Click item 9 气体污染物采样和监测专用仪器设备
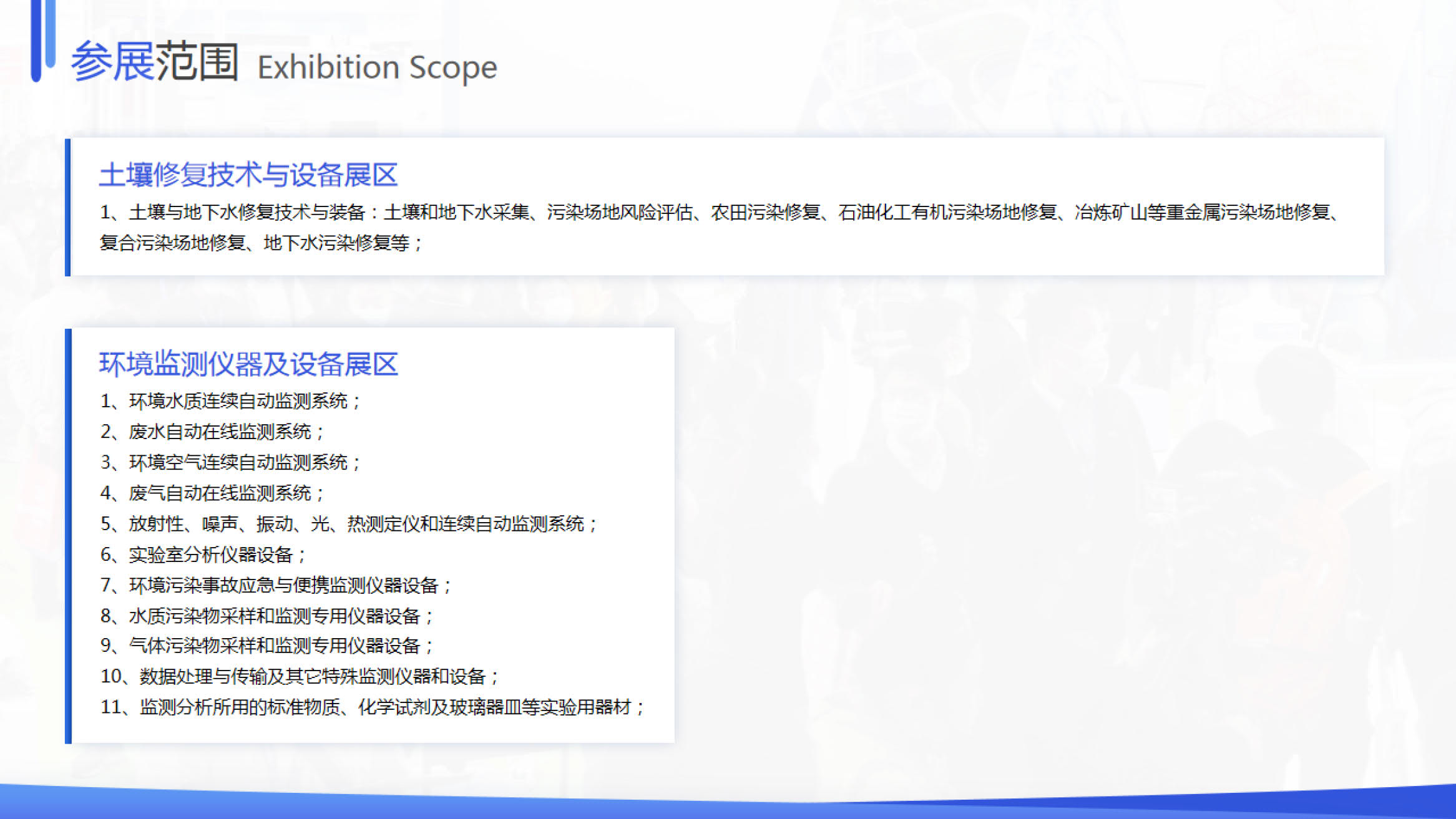This screenshot has width=1456, height=819. pos(266,646)
